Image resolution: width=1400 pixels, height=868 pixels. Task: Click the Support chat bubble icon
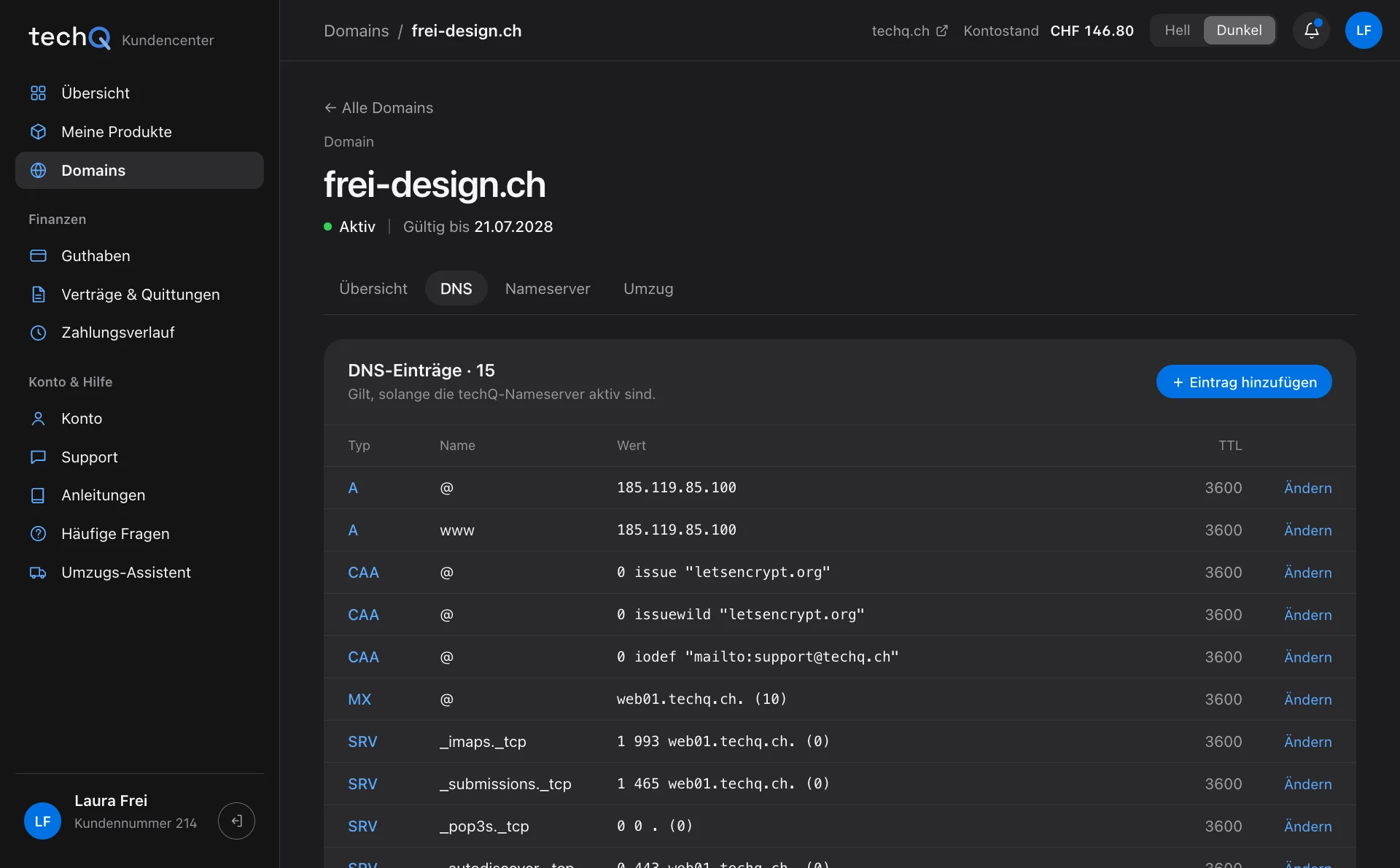pos(38,457)
